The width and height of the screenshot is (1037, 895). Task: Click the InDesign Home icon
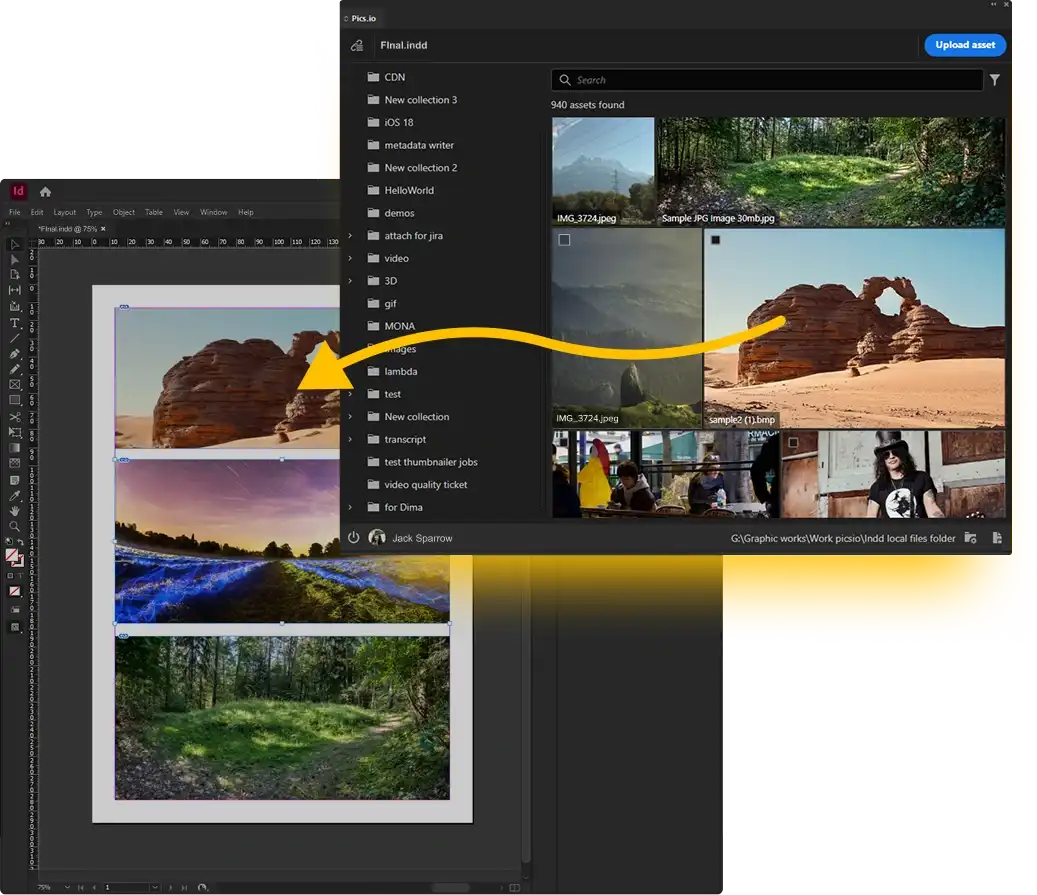click(45, 192)
